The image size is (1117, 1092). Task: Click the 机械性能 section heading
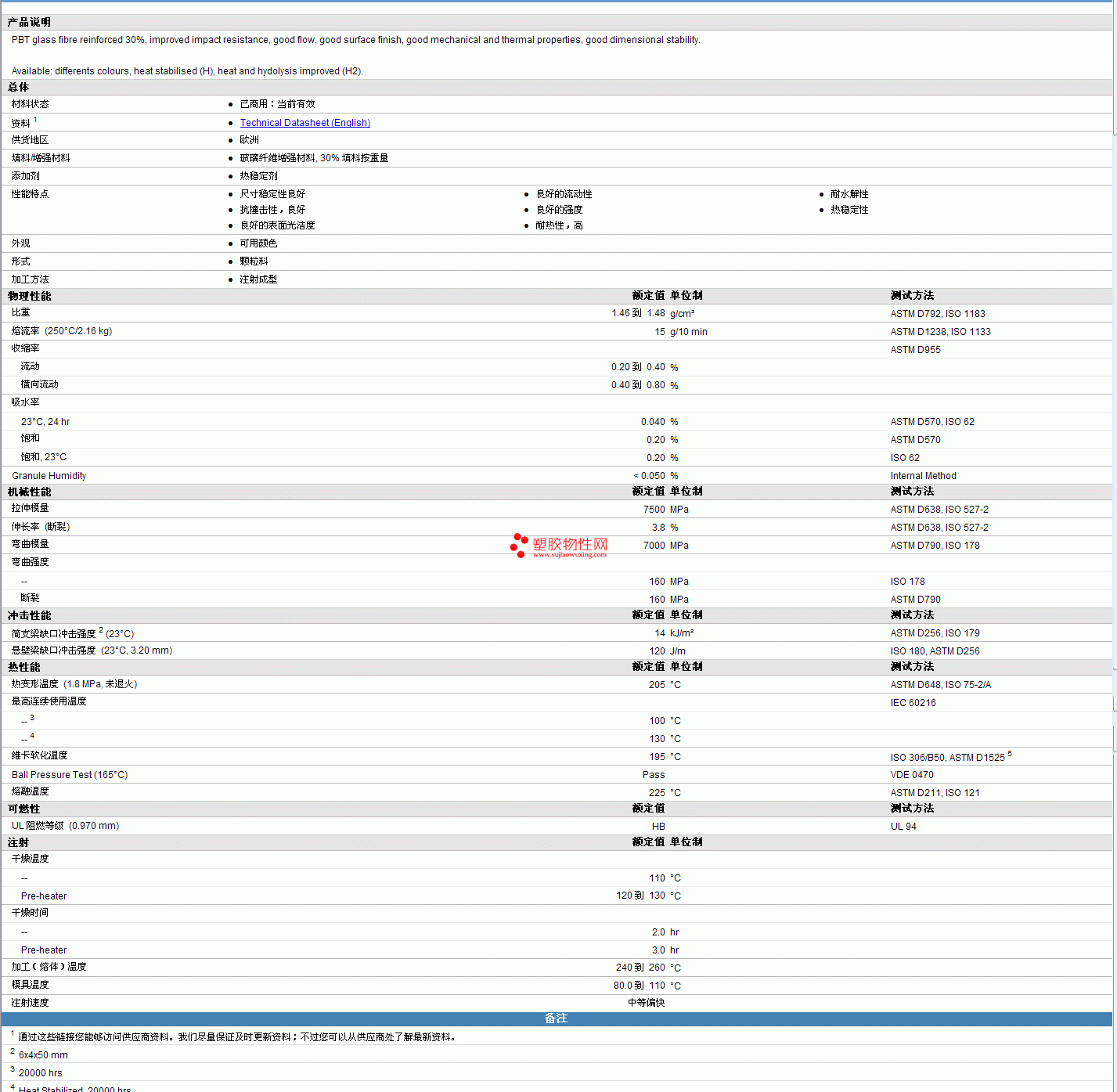(29, 492)
